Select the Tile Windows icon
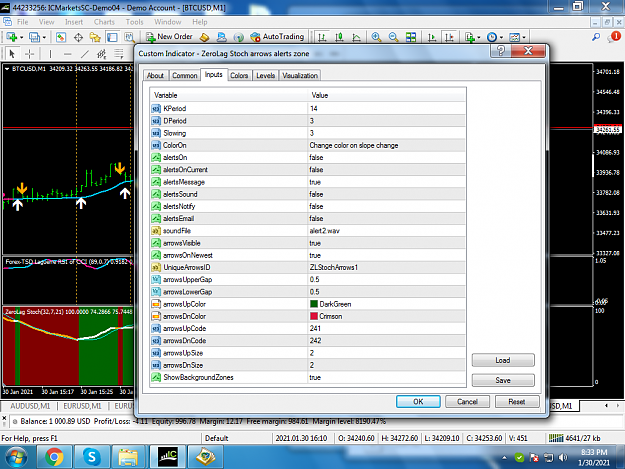Image resolution: width=625 pixels, height=469 pixels. click(411, 37)
